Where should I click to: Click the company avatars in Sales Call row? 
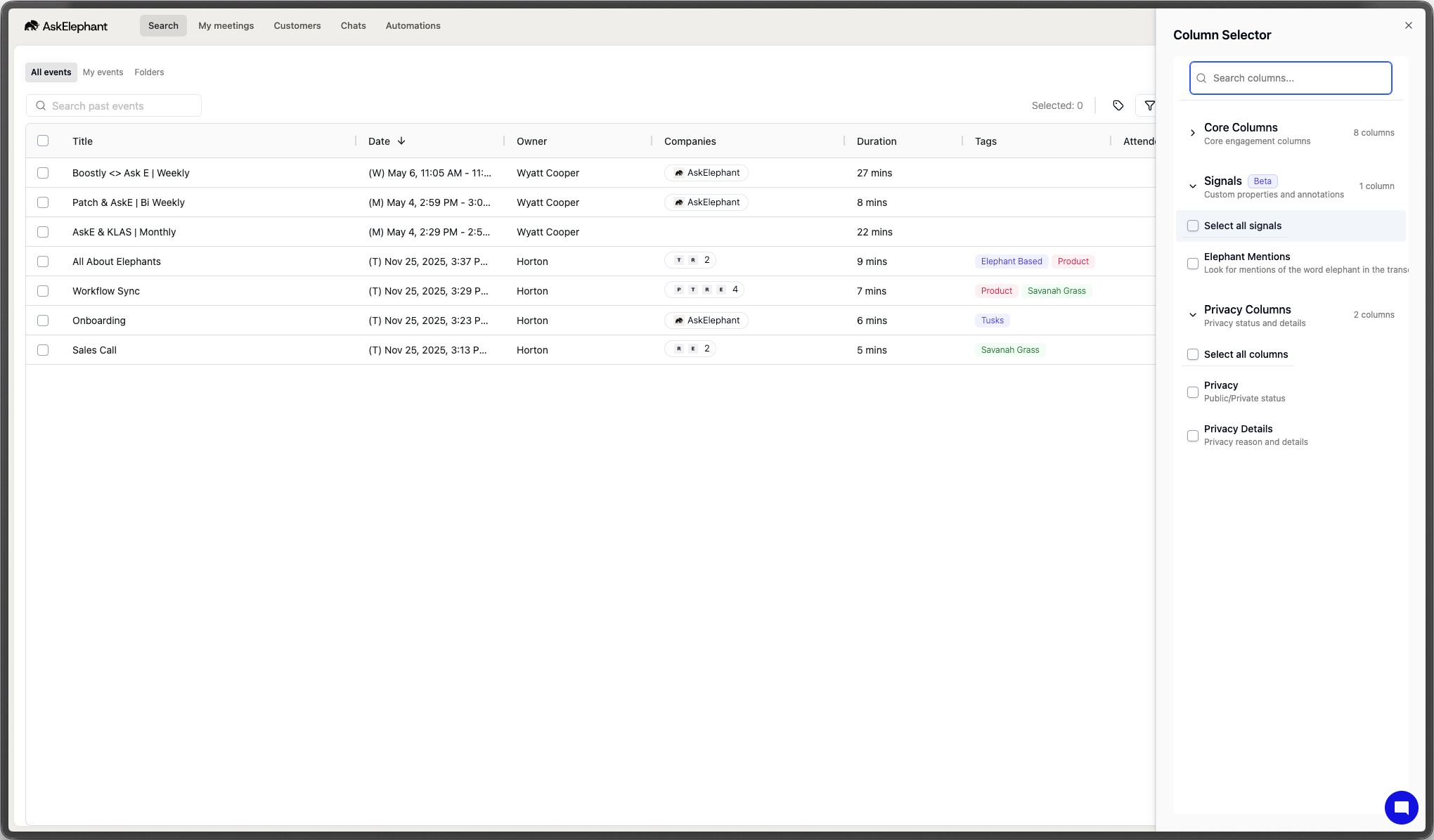click(x=690, y=349)
